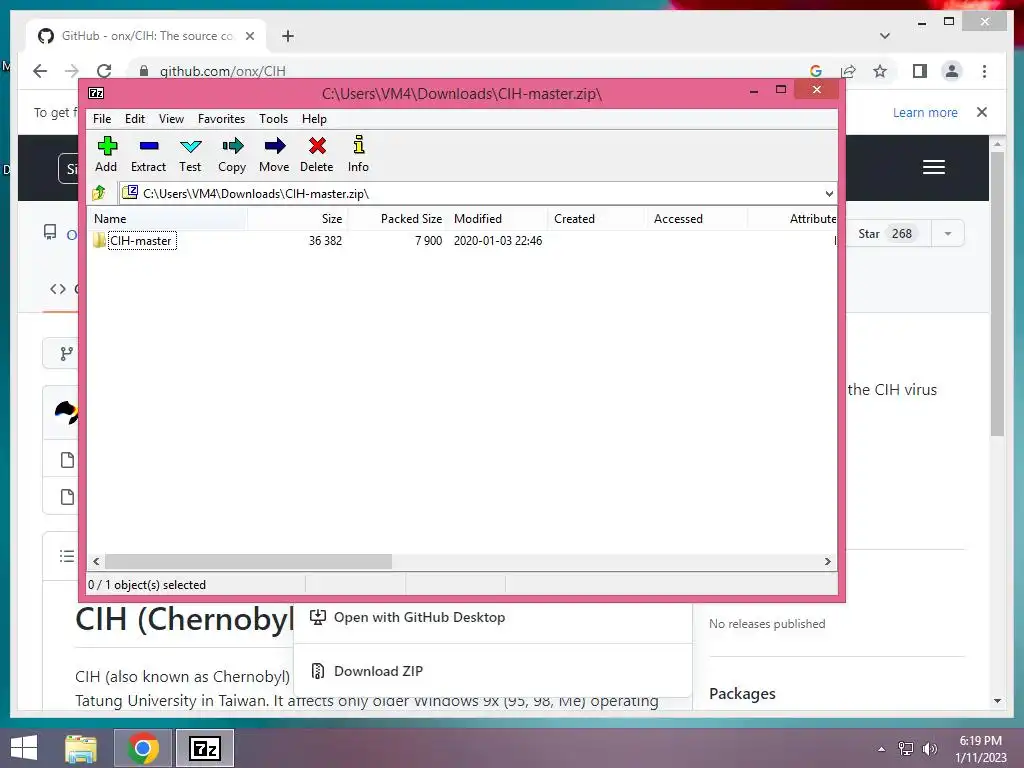
Task: Open the View menu in 7-Zip
Action: [x=171, y=119]
